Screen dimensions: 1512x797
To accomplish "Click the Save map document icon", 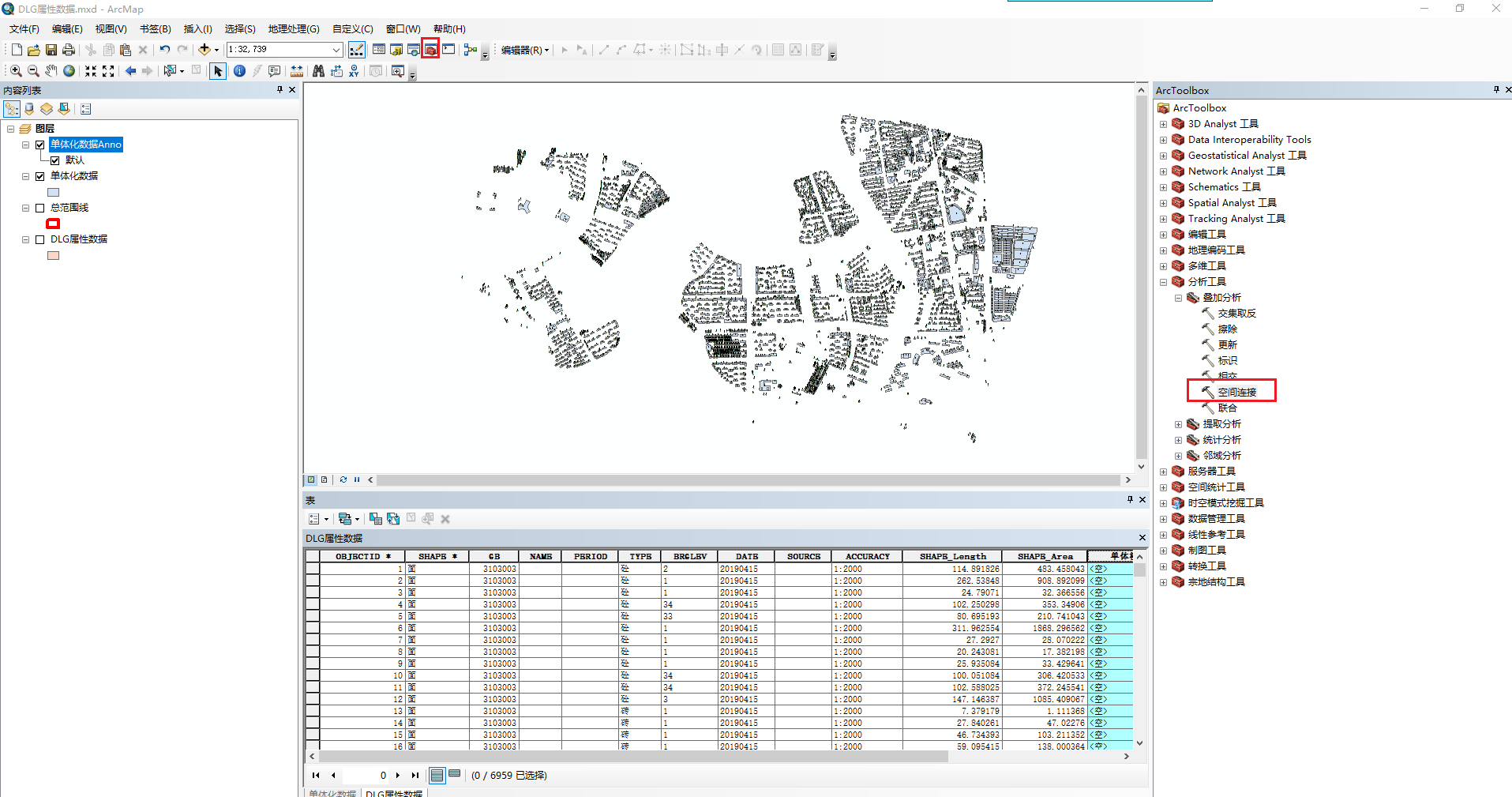I will point(51,50).
